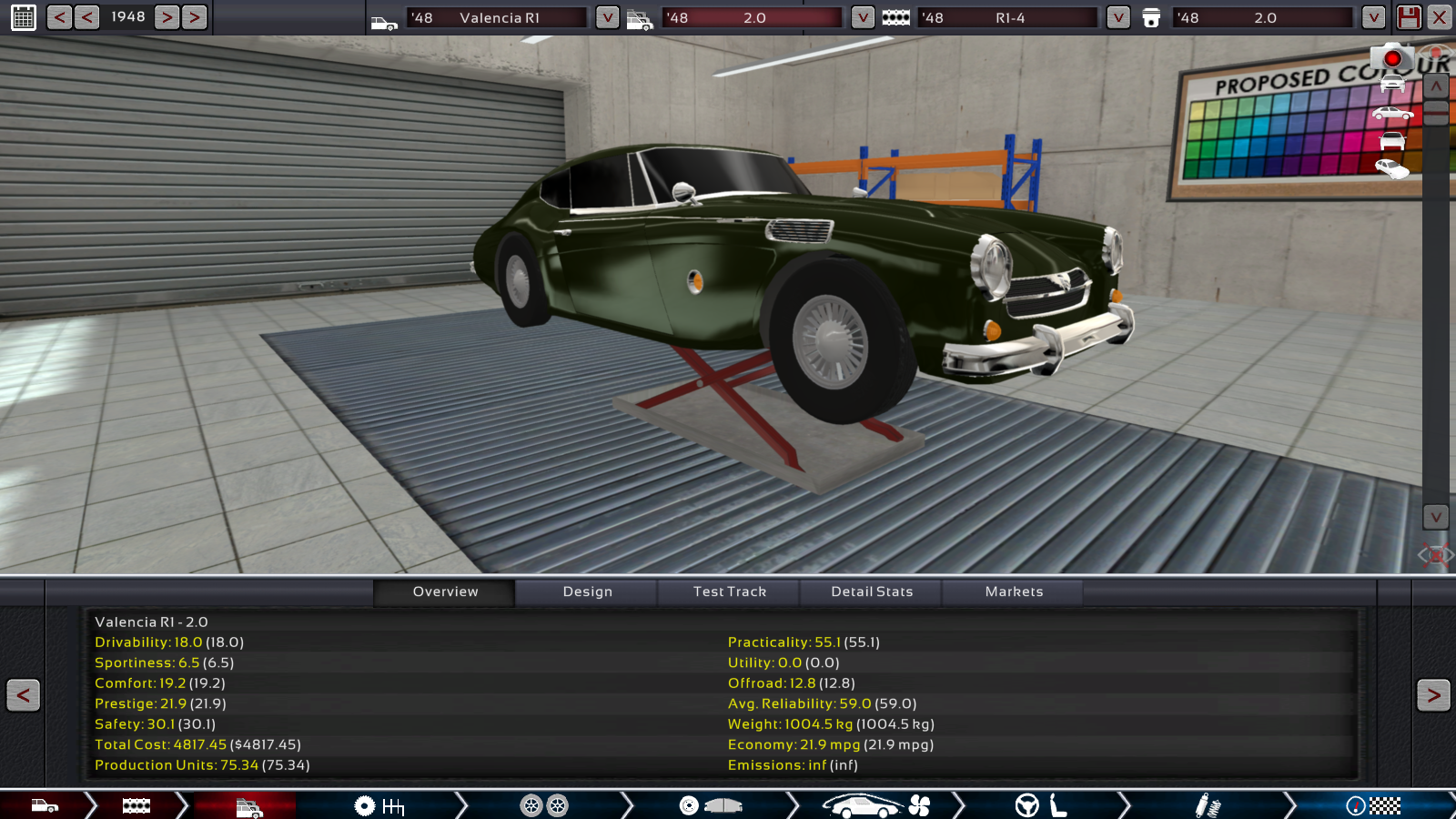Click the camera screenshot icon
This screenshot has width=1456, height=819.
tap(1390, 58)
